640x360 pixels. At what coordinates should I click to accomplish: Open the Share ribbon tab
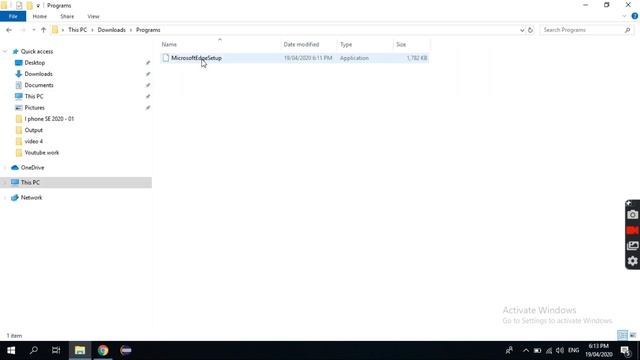pos(67,16)
